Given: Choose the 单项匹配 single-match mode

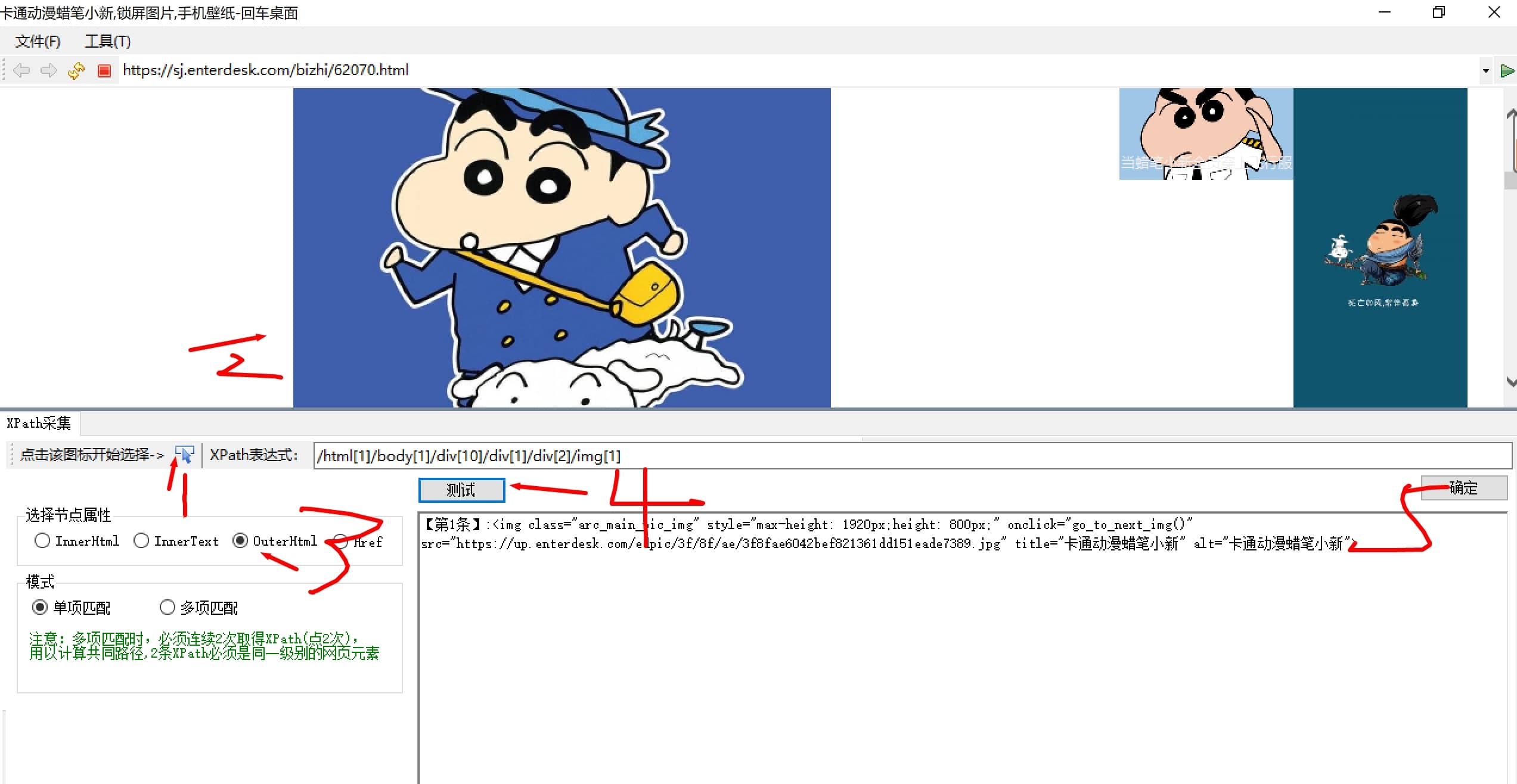Looking at the screenshot, I should (x=40, y=607).
